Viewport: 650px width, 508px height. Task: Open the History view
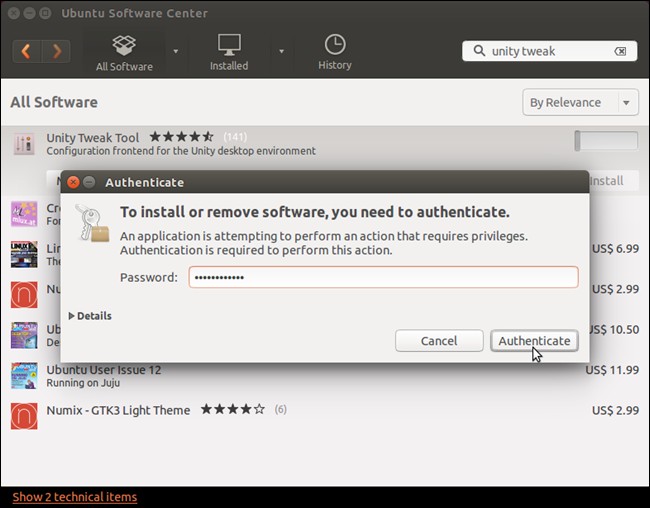coord(335,53)
